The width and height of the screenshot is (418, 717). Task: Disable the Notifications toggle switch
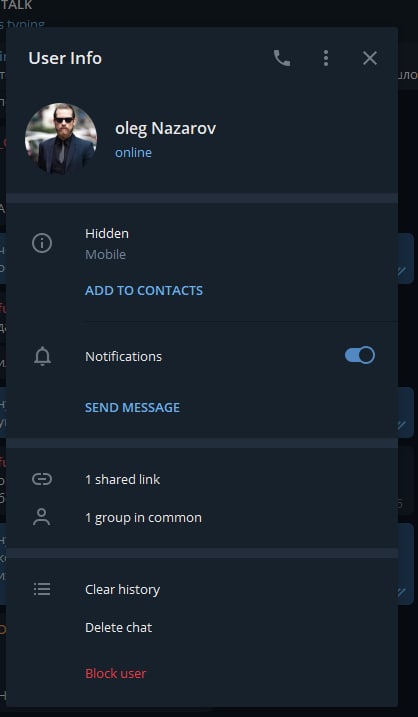[x=360, y=355]
